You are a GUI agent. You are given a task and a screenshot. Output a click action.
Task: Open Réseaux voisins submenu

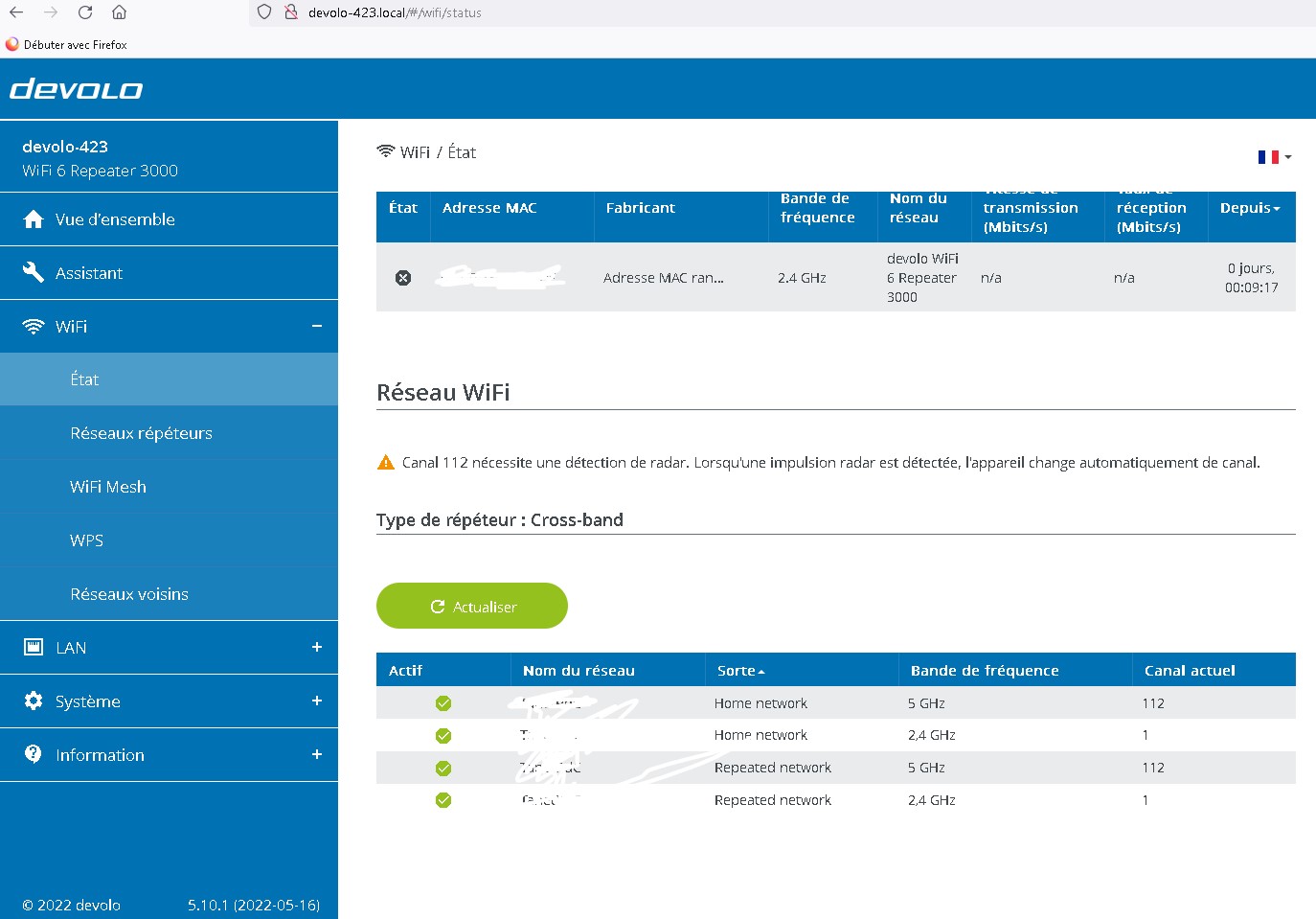[169, 594]
